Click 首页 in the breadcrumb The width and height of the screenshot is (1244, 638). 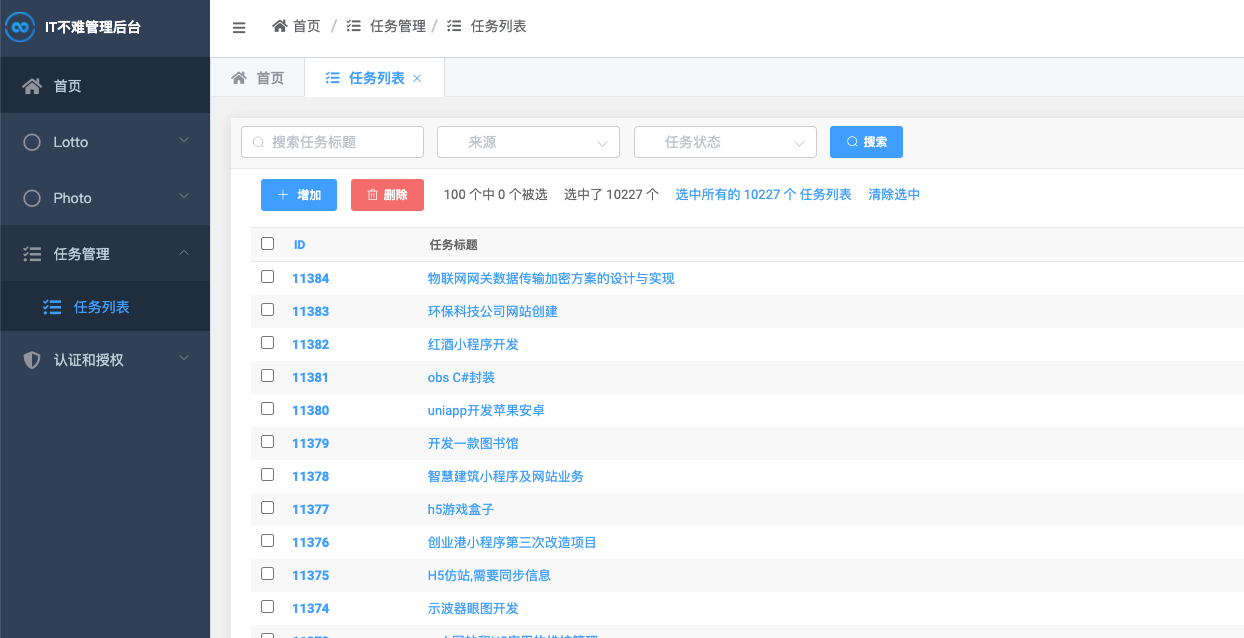[x=307, y=26]
